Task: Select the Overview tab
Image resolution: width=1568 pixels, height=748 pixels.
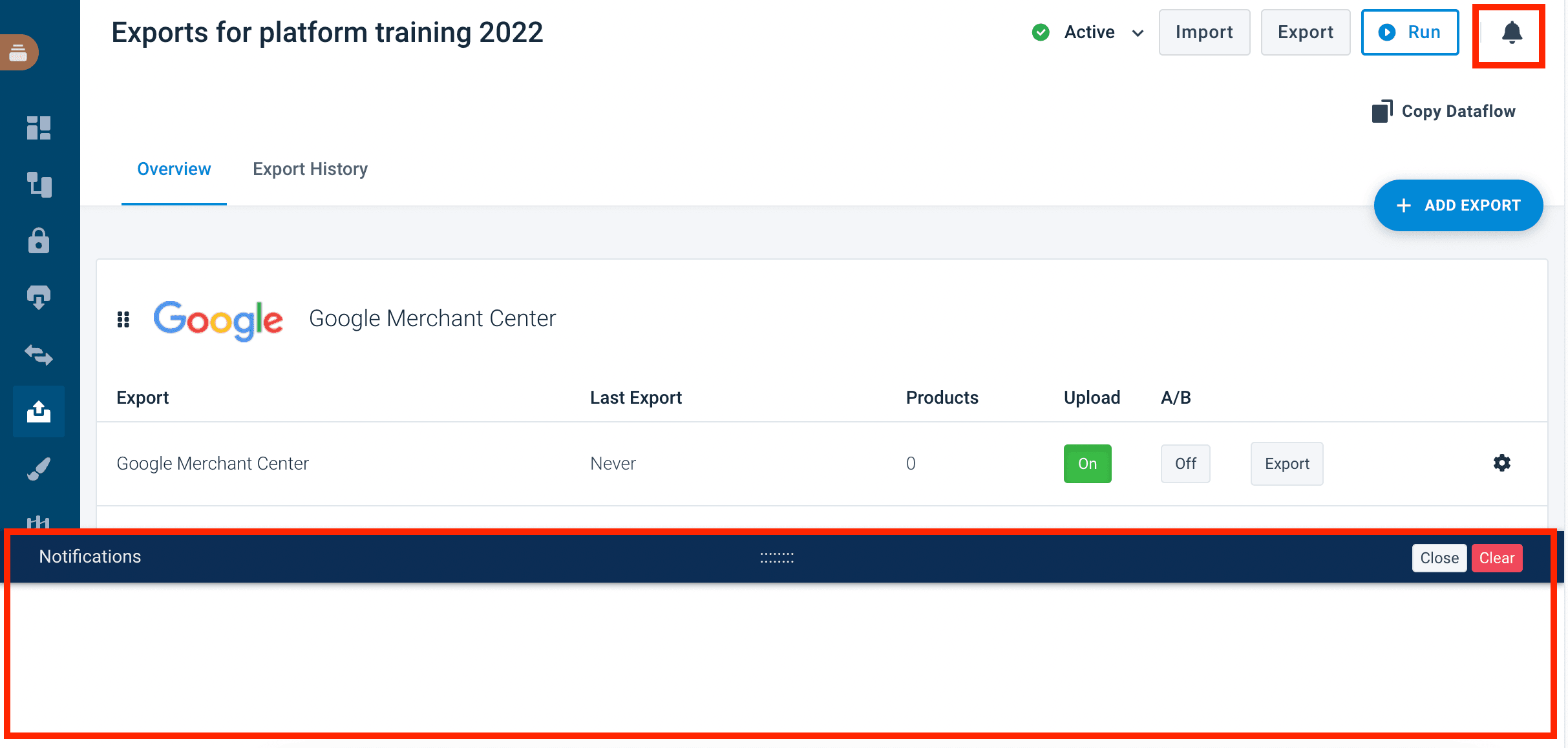Action: (x=174, y=169)
